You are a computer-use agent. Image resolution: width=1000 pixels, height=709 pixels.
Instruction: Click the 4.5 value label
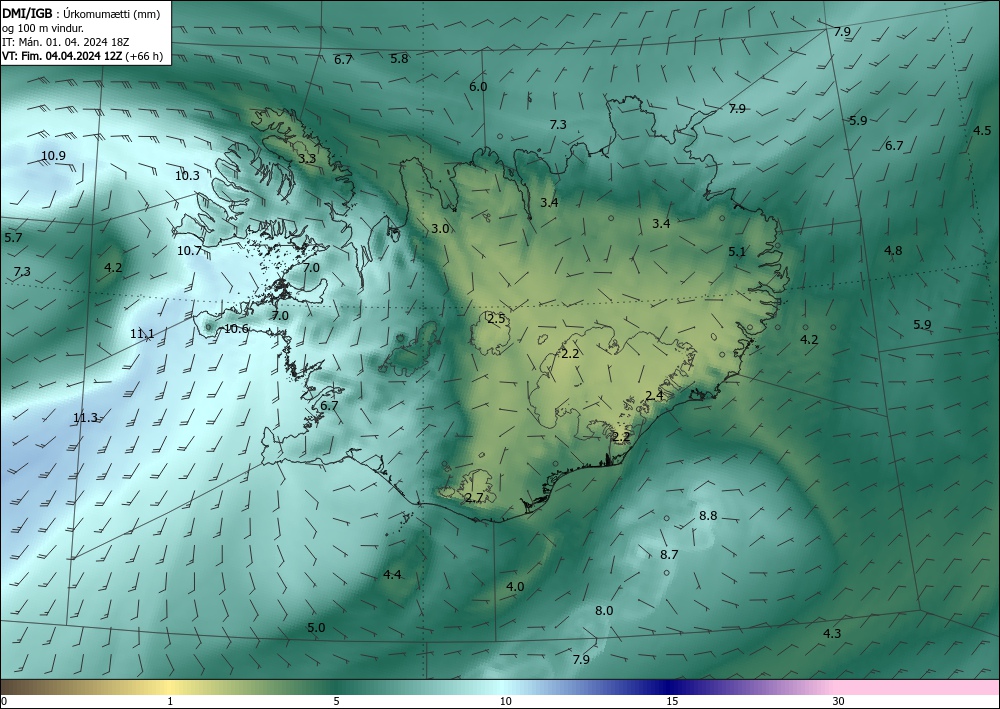(982, 131)
